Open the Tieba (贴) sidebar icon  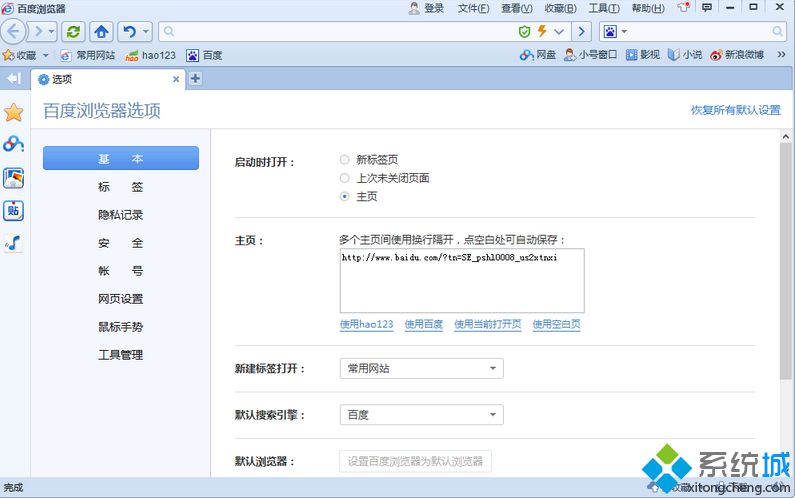13,210
